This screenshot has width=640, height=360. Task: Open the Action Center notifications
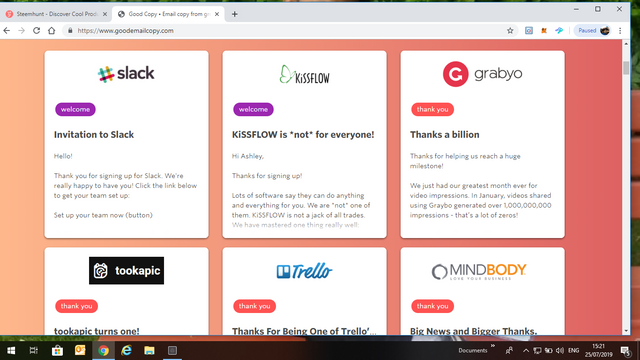click(x=625, y=351)
